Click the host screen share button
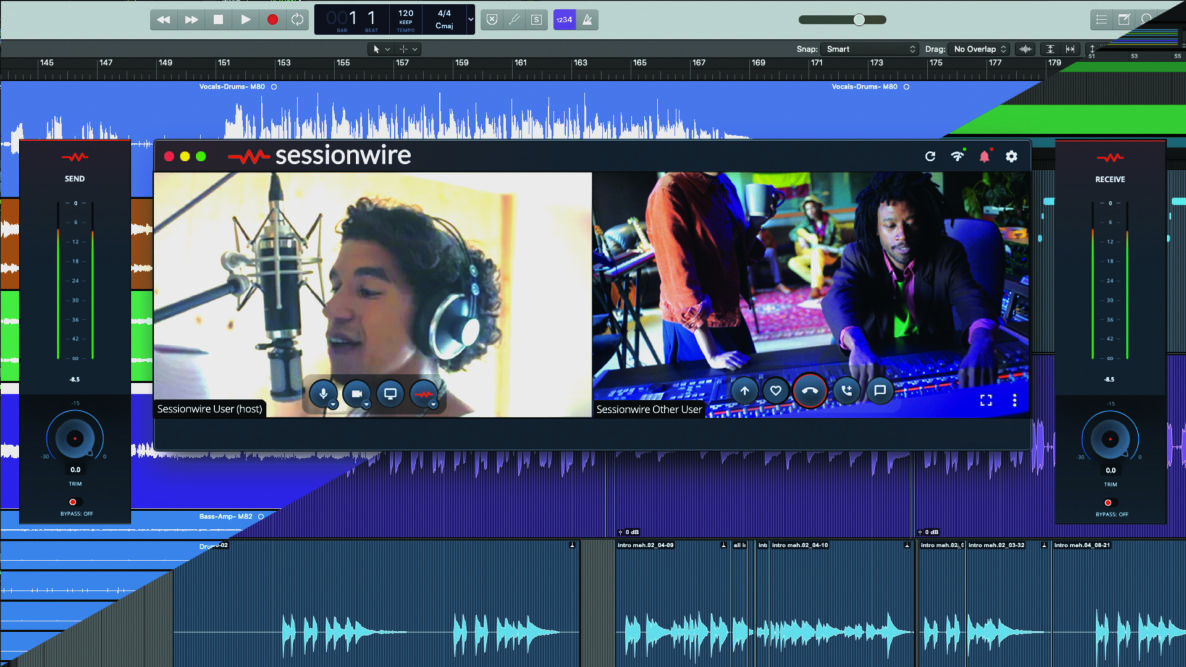The image size is (1186, 667). [x=390, y=393]
